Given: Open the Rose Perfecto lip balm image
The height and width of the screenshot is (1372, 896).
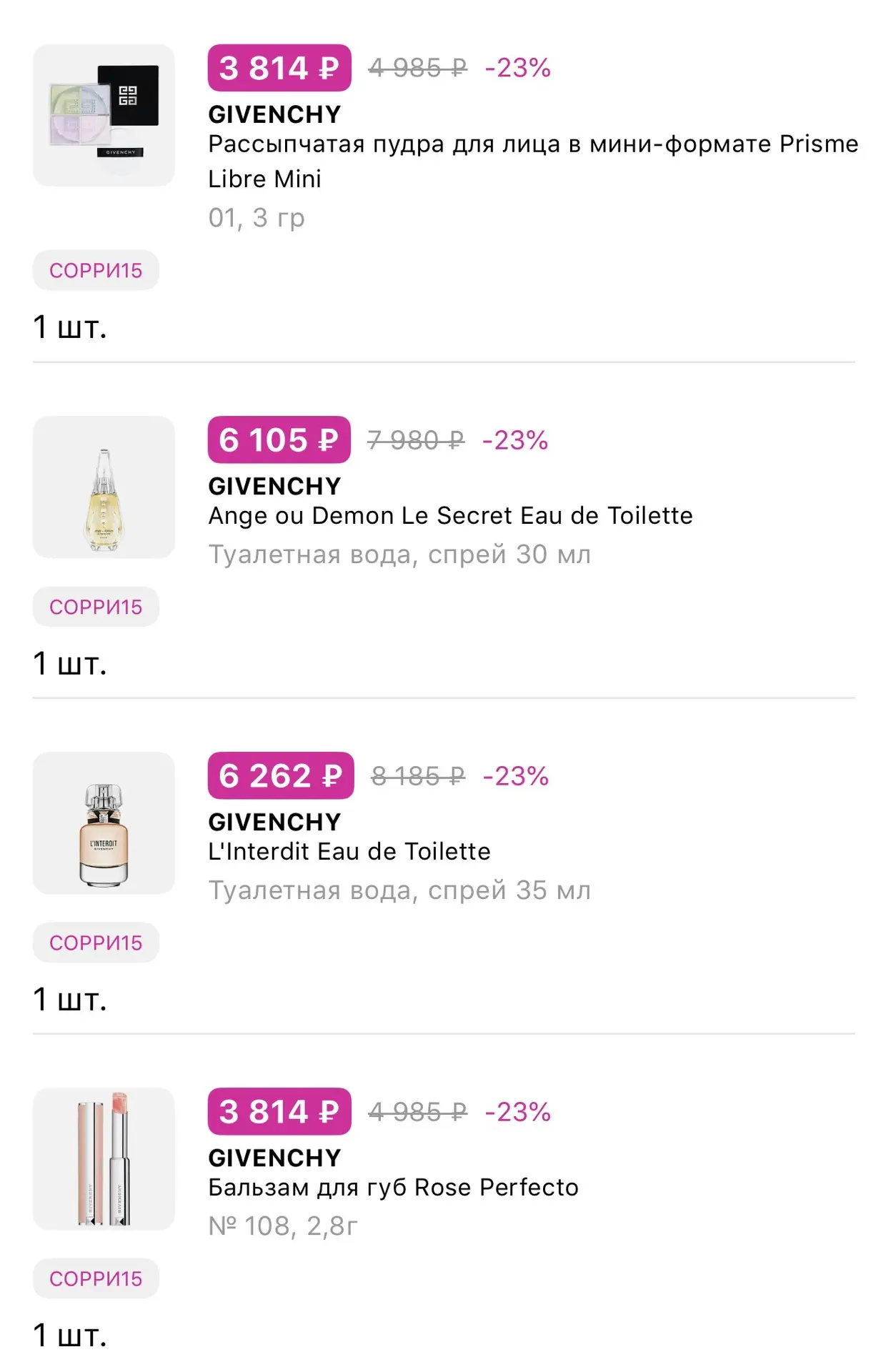Looking at the screenshot, I should pyautogui.click(x=104, y=1158).
